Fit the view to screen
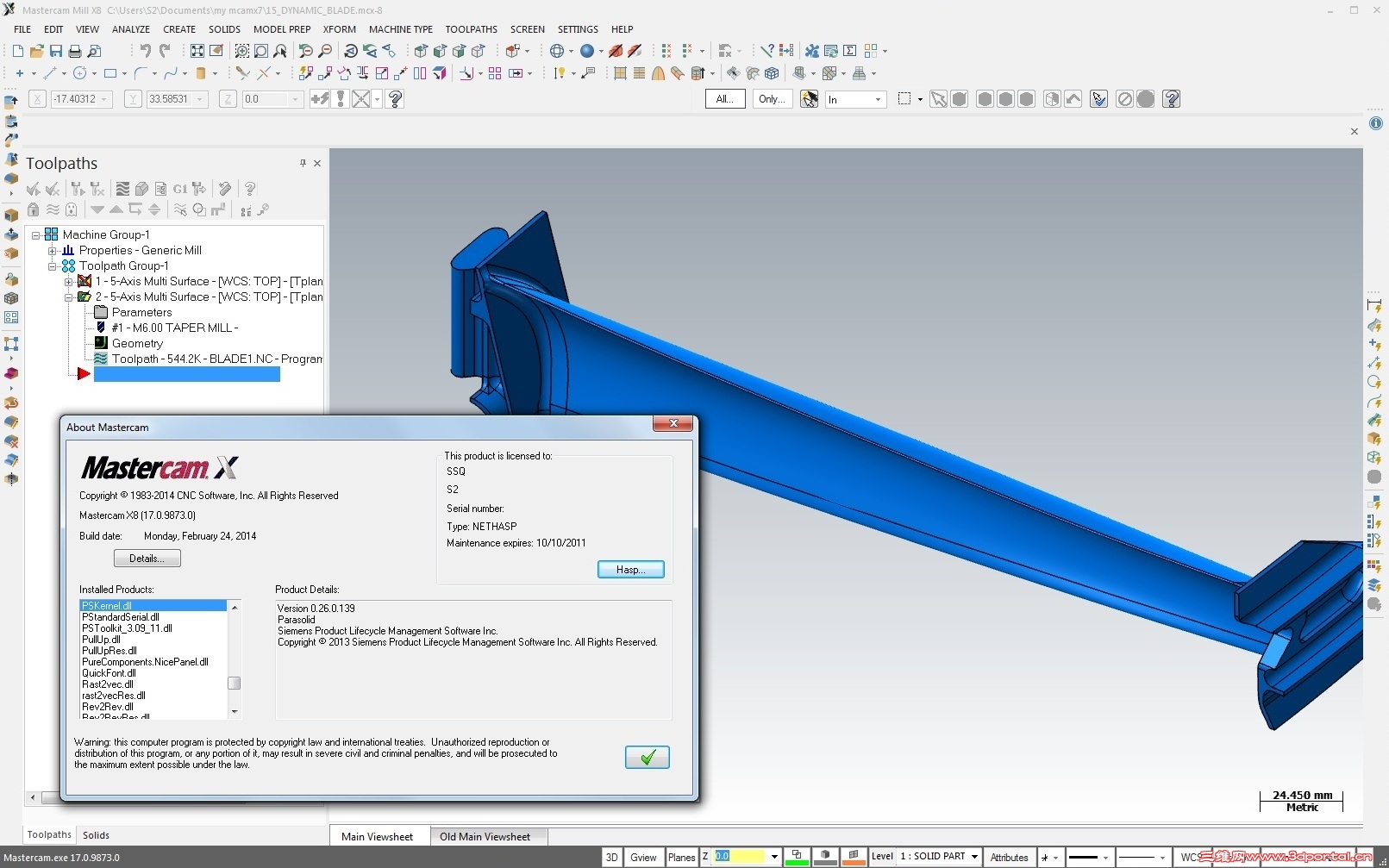1389x868 pixels. click(x=197, y=51)
